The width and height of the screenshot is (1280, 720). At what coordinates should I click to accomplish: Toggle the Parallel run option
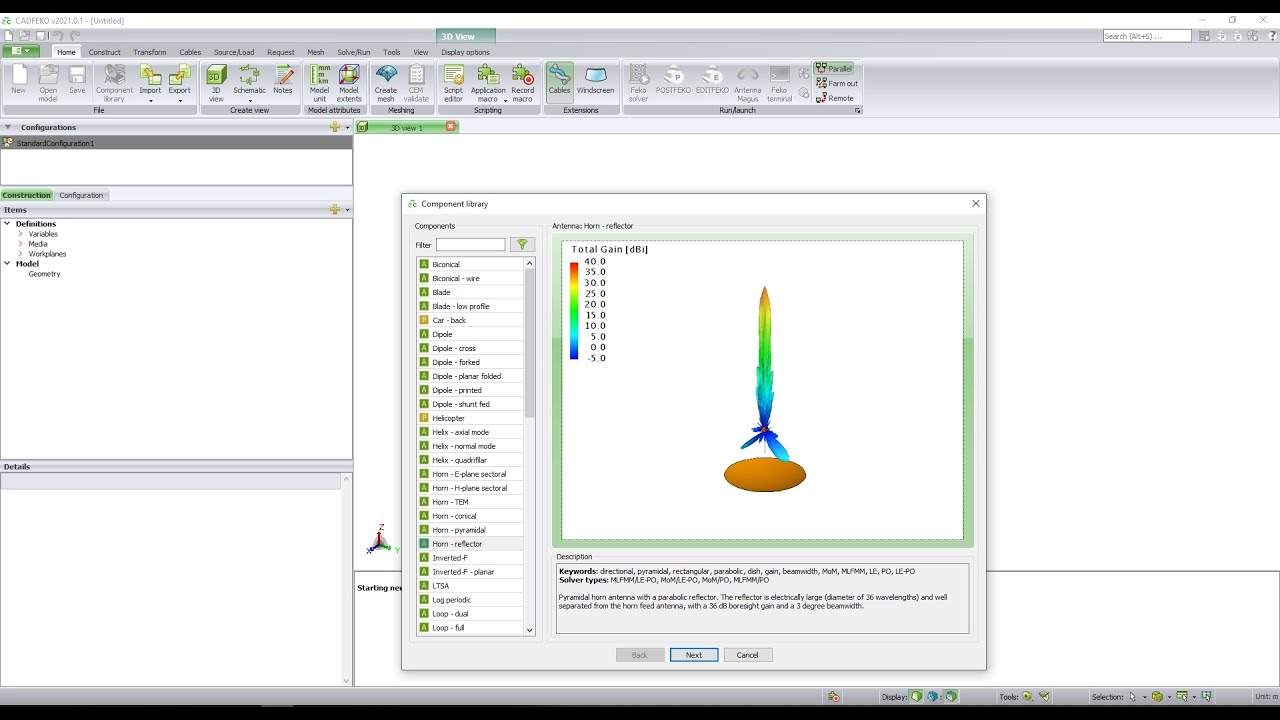[834, 68]
